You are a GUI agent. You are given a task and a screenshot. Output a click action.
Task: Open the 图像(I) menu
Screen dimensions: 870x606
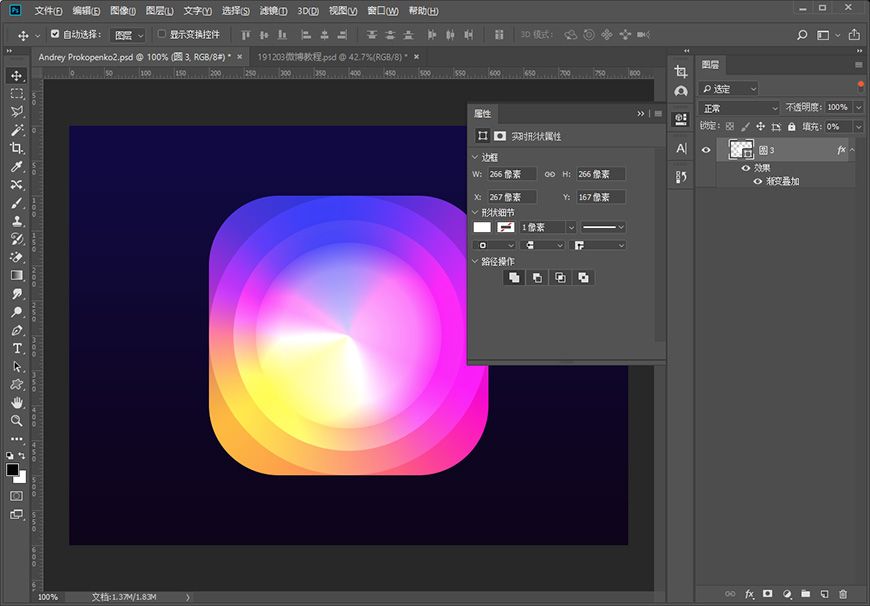[123, 11]
